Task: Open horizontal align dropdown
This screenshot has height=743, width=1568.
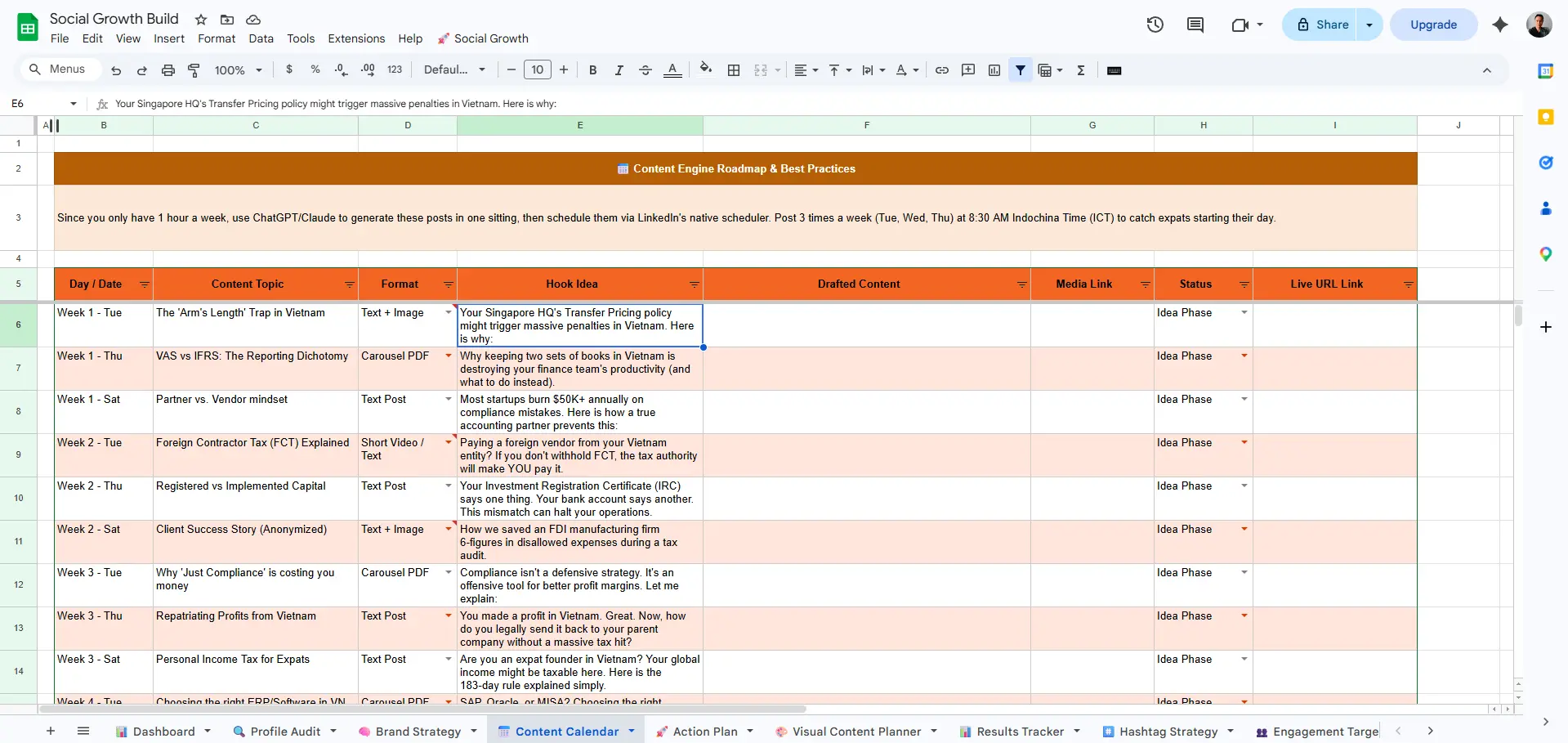Action: point(806,70)
